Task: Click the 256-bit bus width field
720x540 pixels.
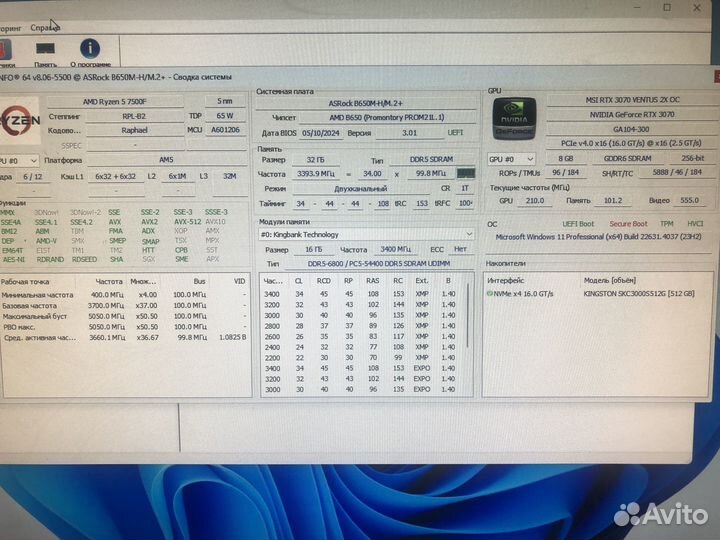Action: point(693,158)
